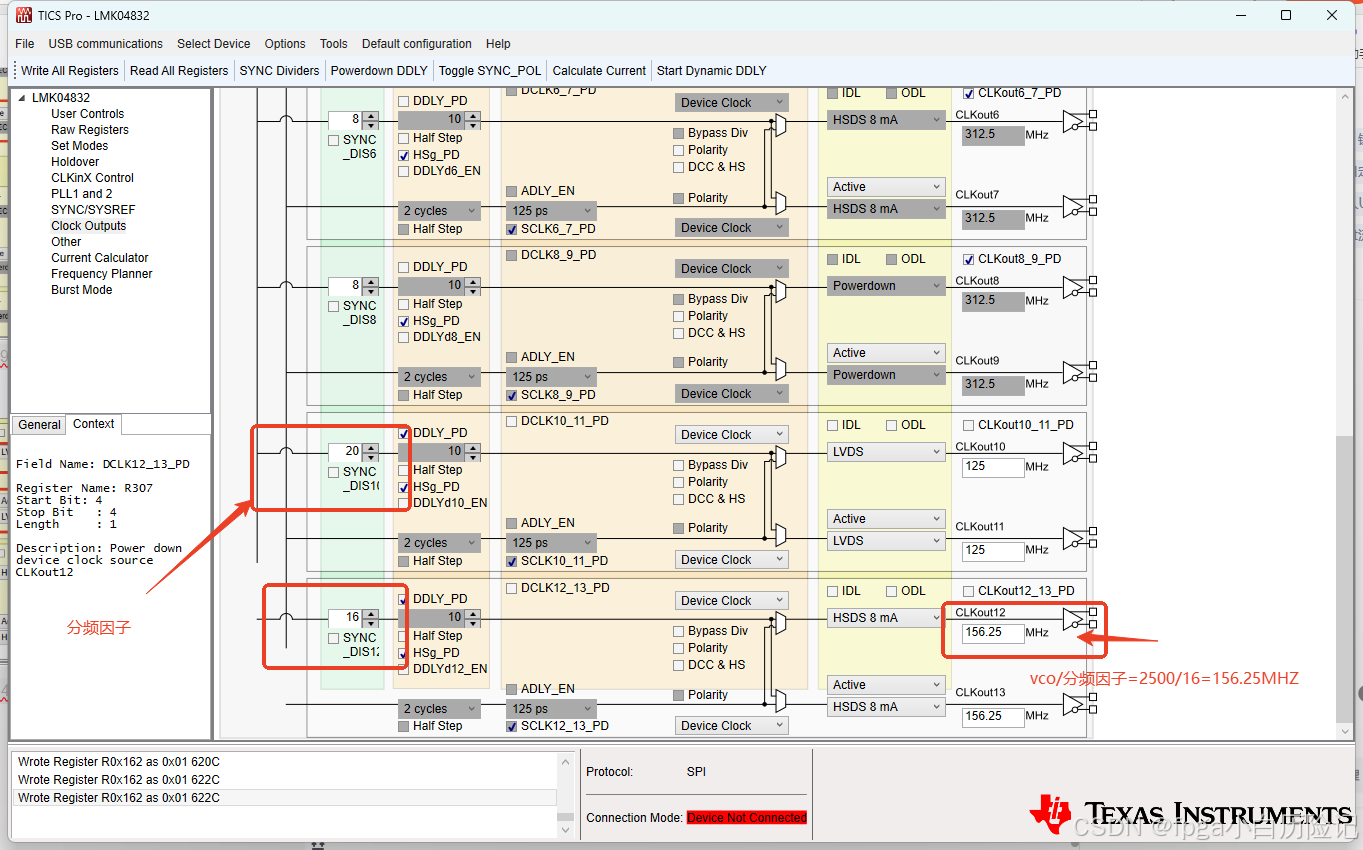The width and height of the screenshot is (1363, 850).
Task: Open the Tools menu
Action: click(333, 44)
